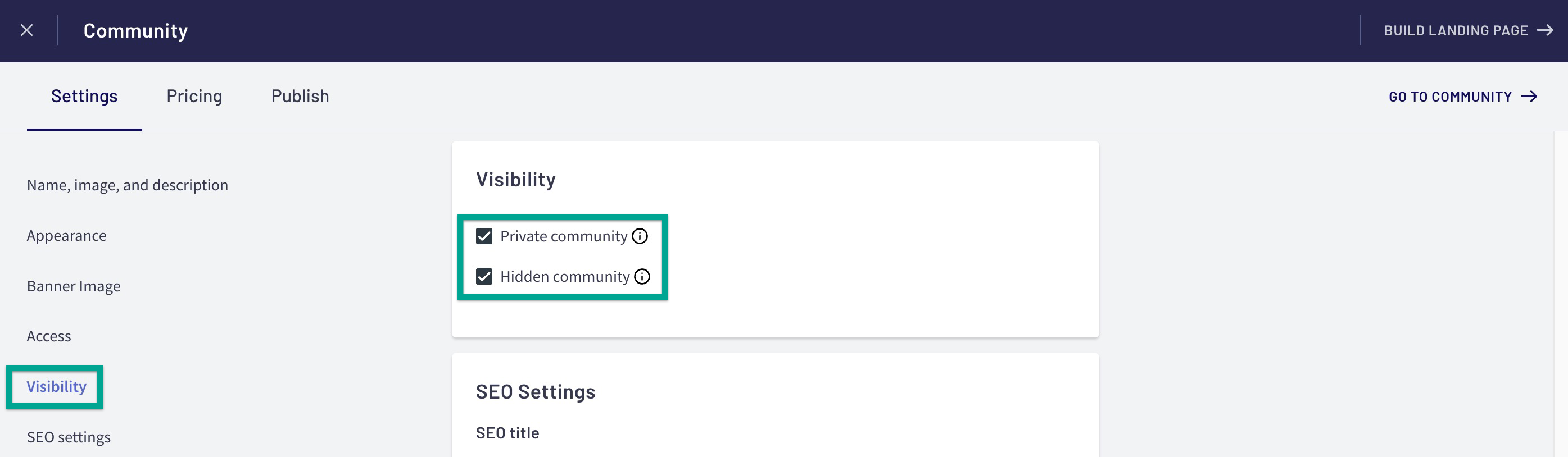
Task: Click the SEO title label
Action: point(507,433)
